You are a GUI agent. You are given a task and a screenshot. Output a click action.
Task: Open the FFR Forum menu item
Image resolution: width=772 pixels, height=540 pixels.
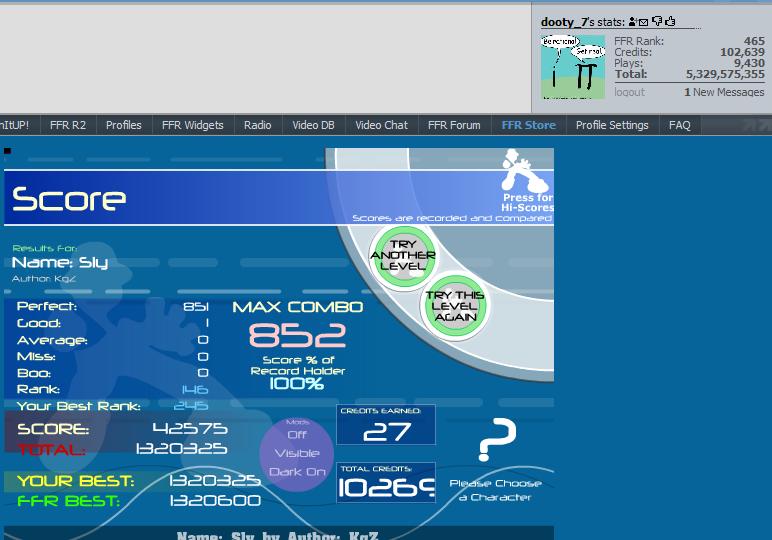click(454, 125)
